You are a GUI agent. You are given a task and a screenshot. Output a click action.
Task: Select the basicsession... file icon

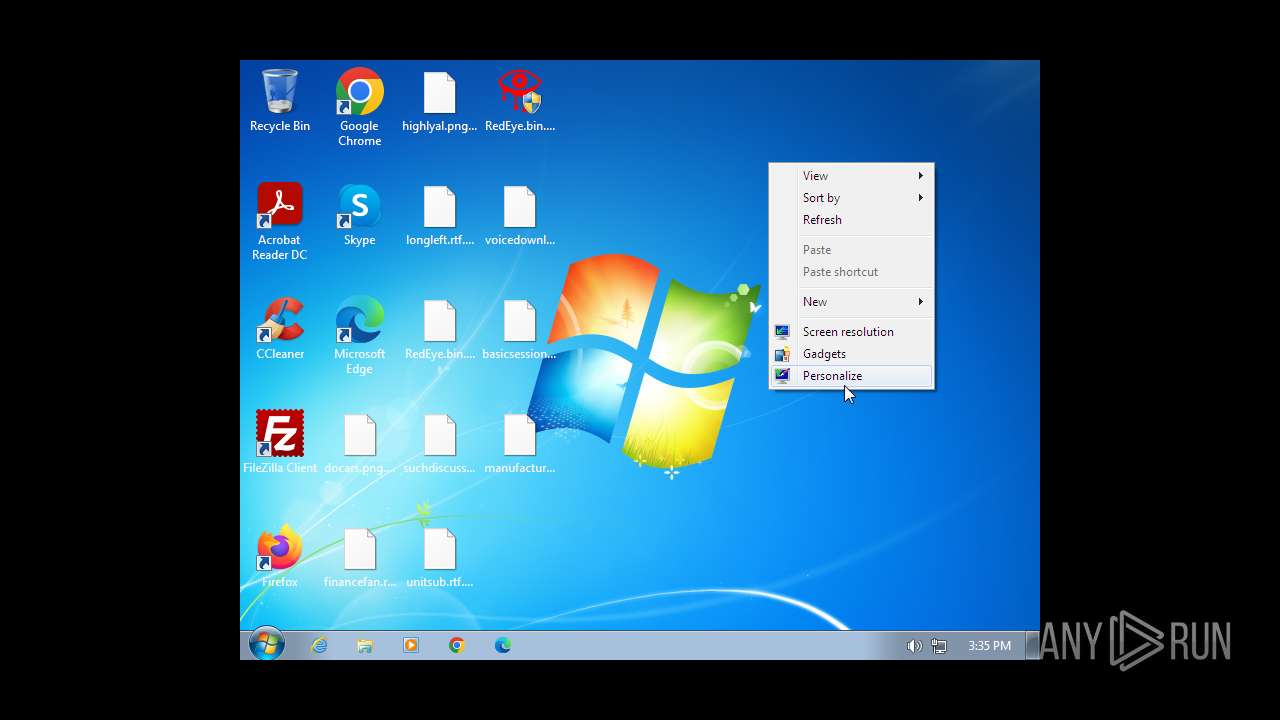(x=519, y=328)
